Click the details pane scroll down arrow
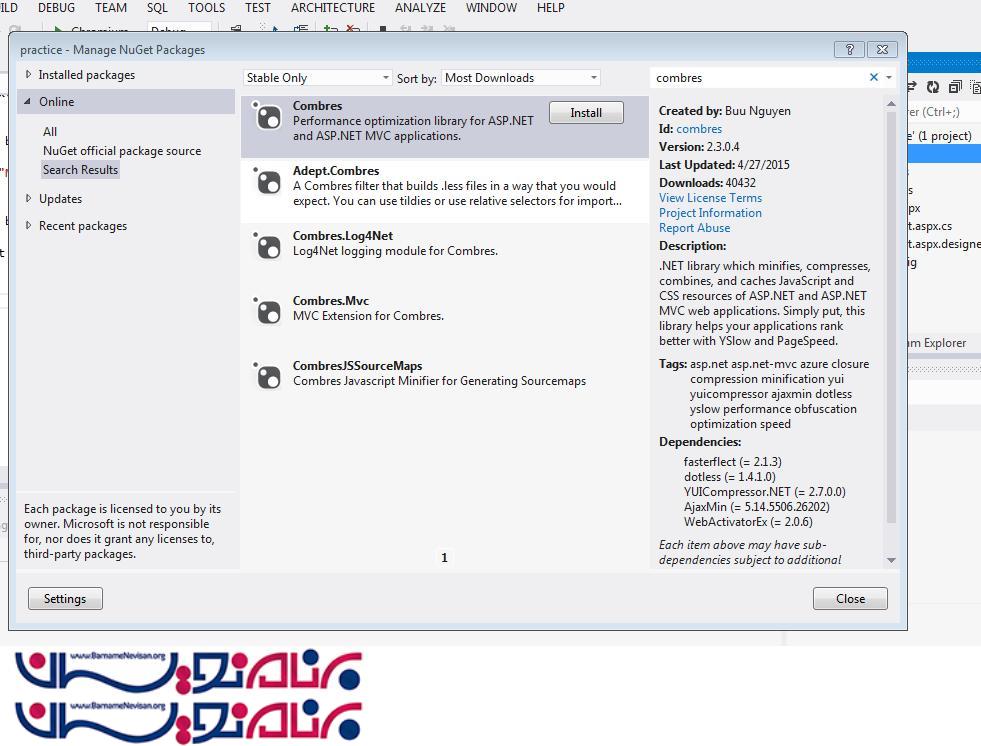 pos(891,560)
